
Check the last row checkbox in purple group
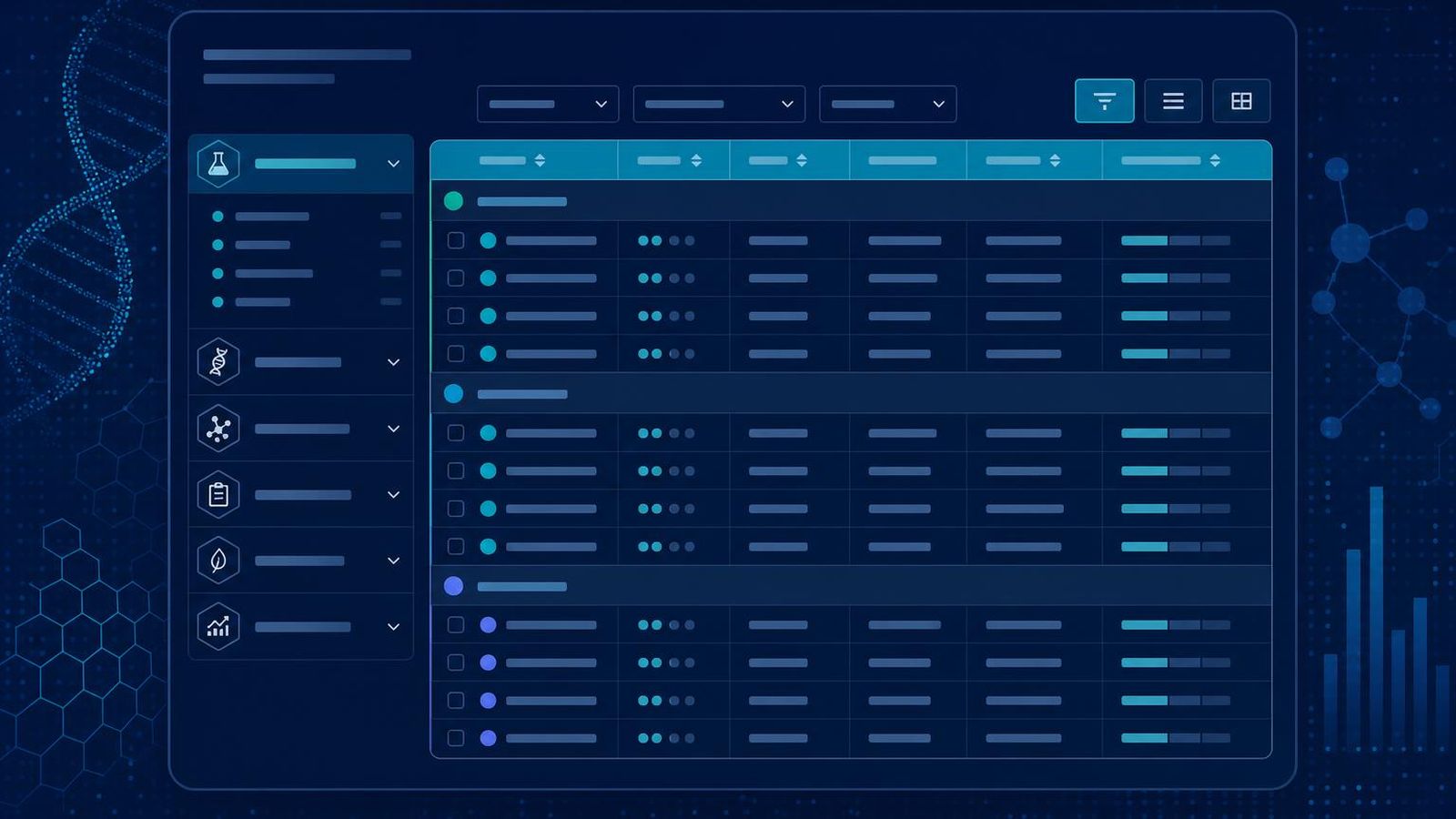[x=456, y=738]
